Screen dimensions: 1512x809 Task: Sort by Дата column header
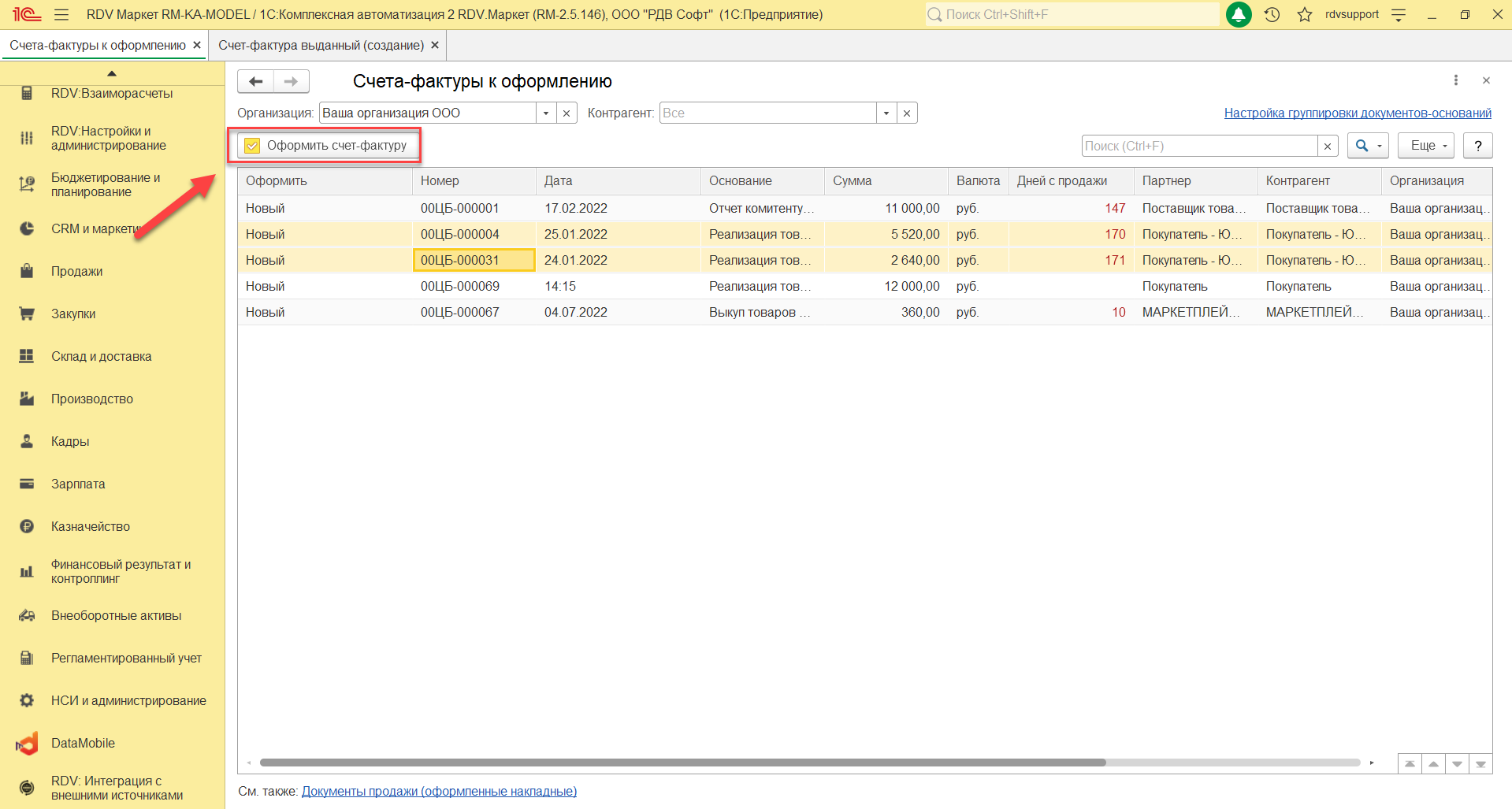point(619,180)
